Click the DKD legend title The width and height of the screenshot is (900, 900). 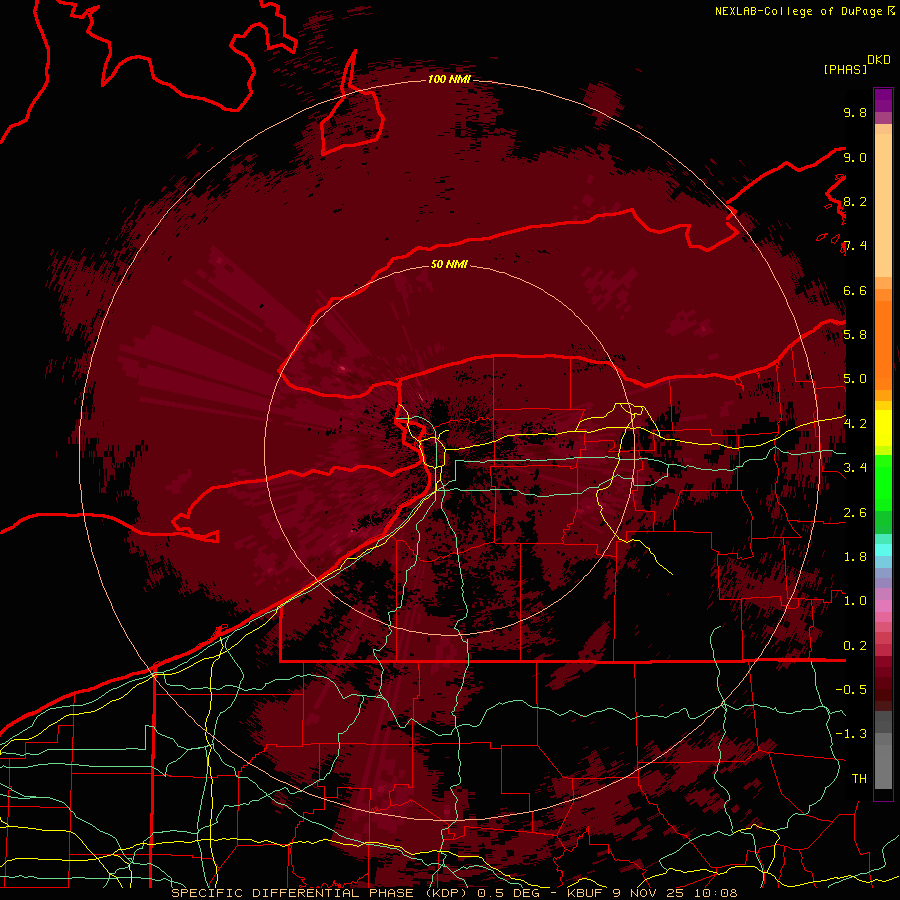pos(878,60)
